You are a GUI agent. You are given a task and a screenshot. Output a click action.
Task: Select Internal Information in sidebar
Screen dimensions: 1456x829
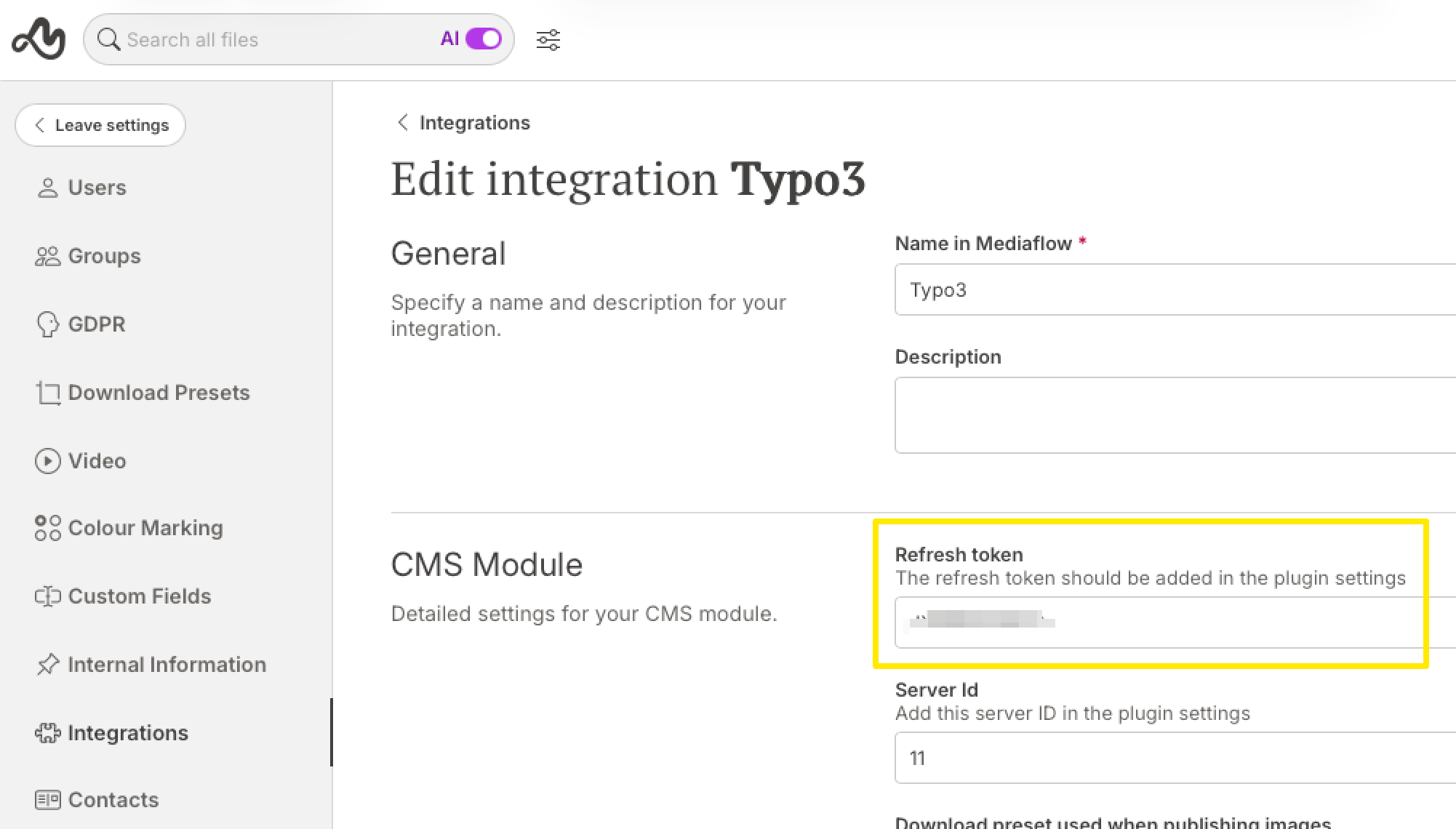tap(167, 665)
